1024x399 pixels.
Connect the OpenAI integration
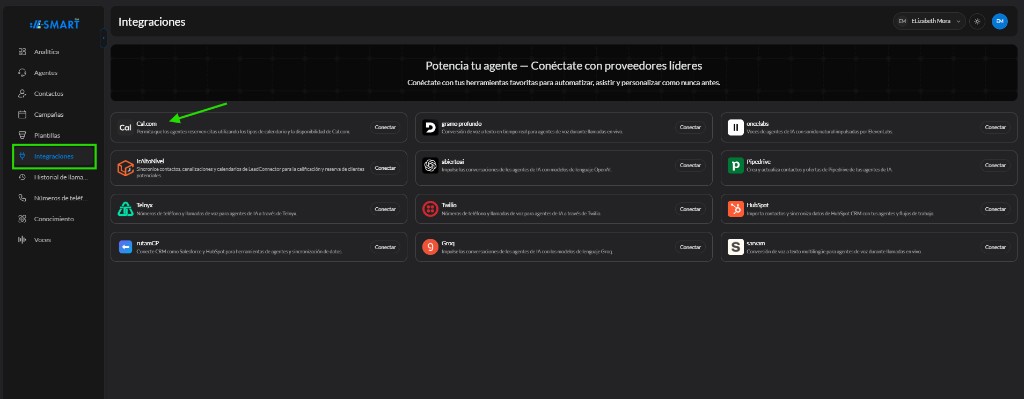[690, 165]
